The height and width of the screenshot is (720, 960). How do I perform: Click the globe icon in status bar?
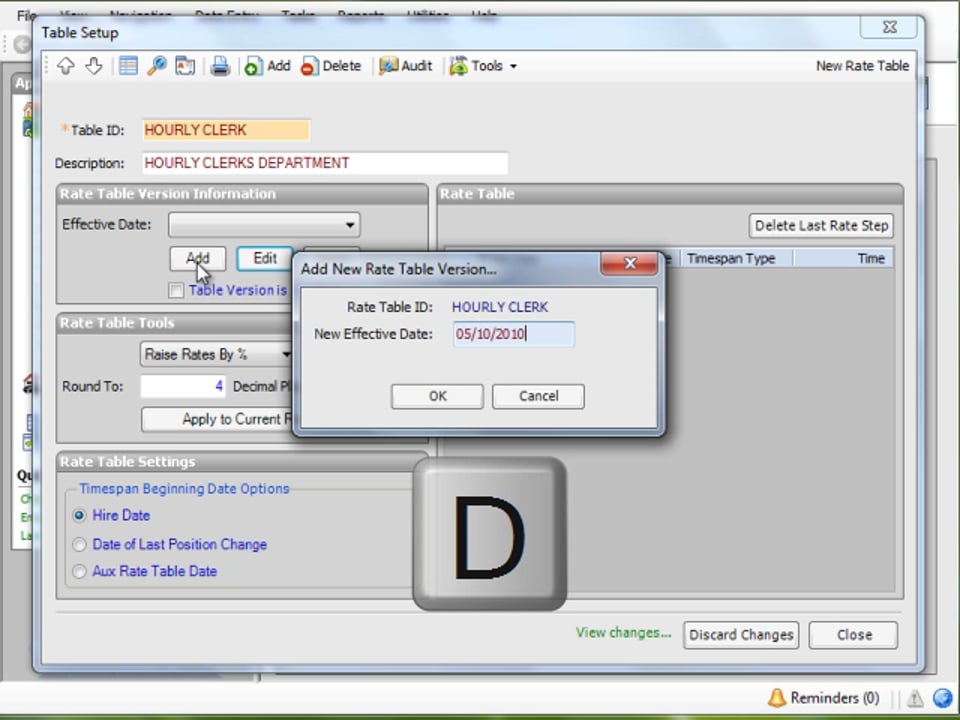[943, 697]
